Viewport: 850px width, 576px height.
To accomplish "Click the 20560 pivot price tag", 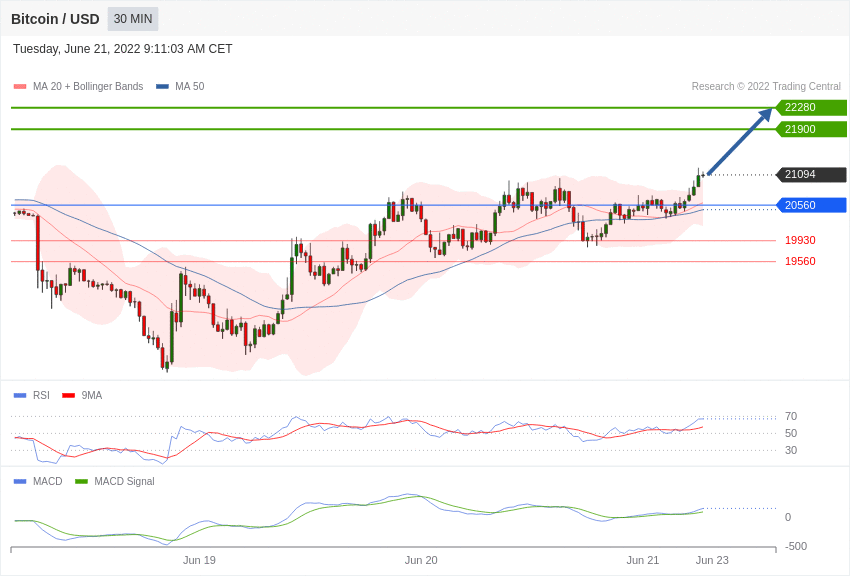I will point(811,205).
